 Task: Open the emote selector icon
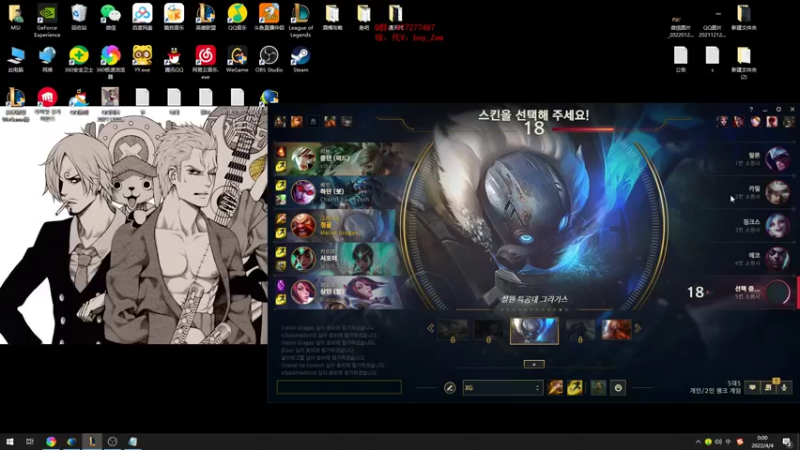618,388
